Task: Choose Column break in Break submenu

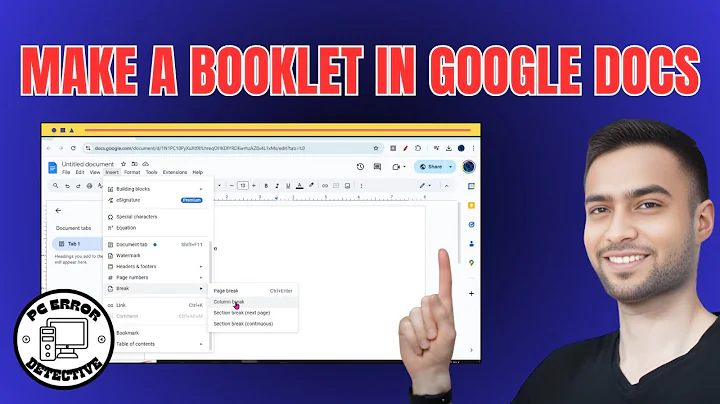Action: pyautogui.click(x=253, y=302)
